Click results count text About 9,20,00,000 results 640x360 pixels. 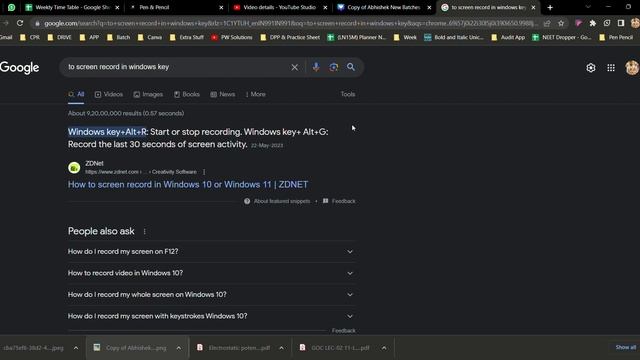click(126, 113)
